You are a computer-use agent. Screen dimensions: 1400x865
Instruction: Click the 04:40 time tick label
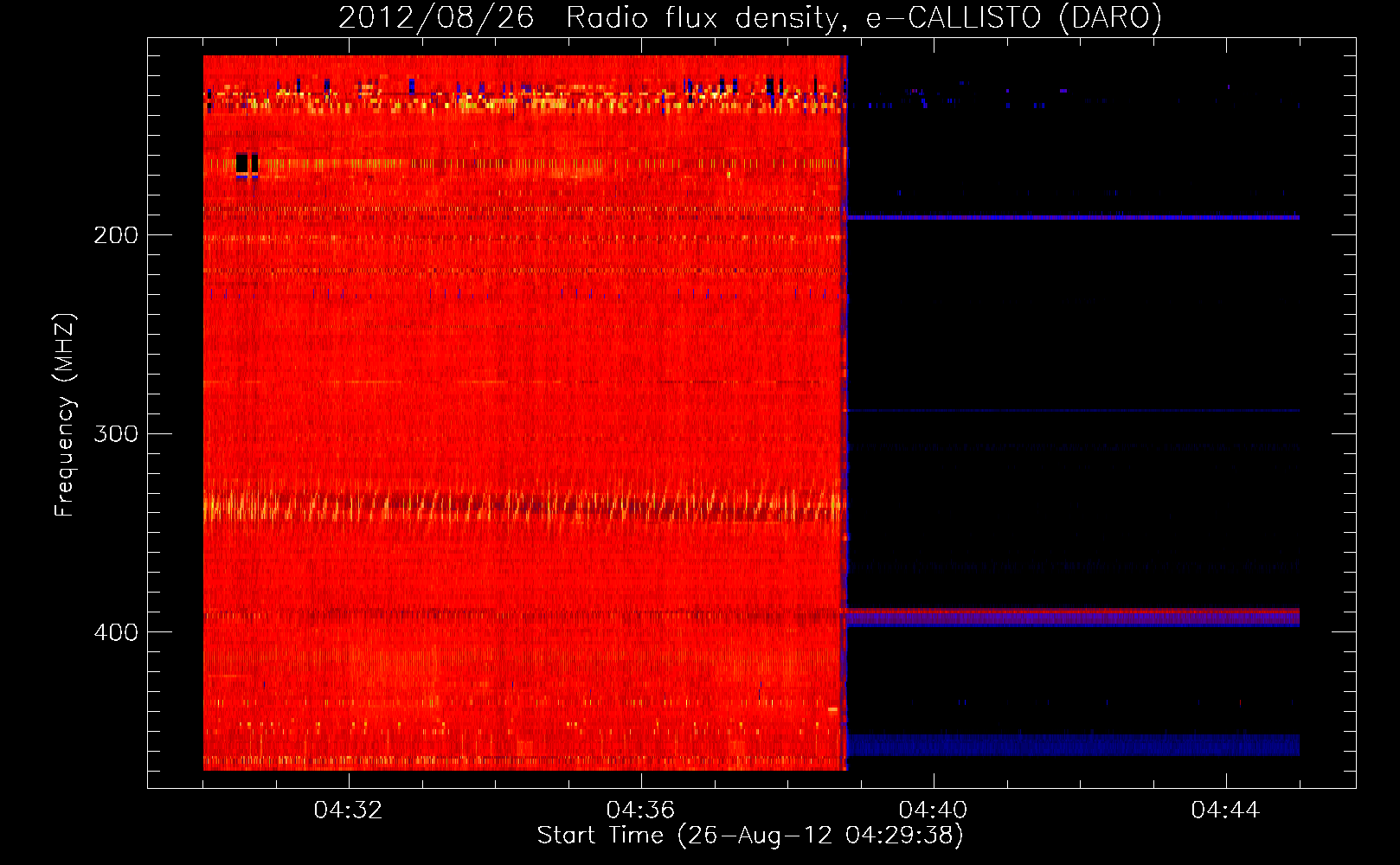click(933, 811)
